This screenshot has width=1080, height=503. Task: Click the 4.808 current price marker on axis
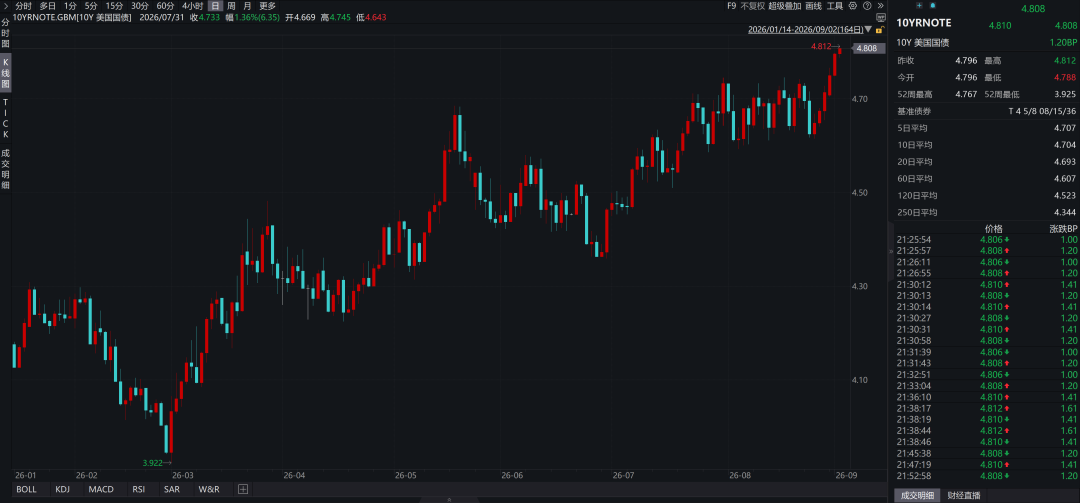click(869, 49)
